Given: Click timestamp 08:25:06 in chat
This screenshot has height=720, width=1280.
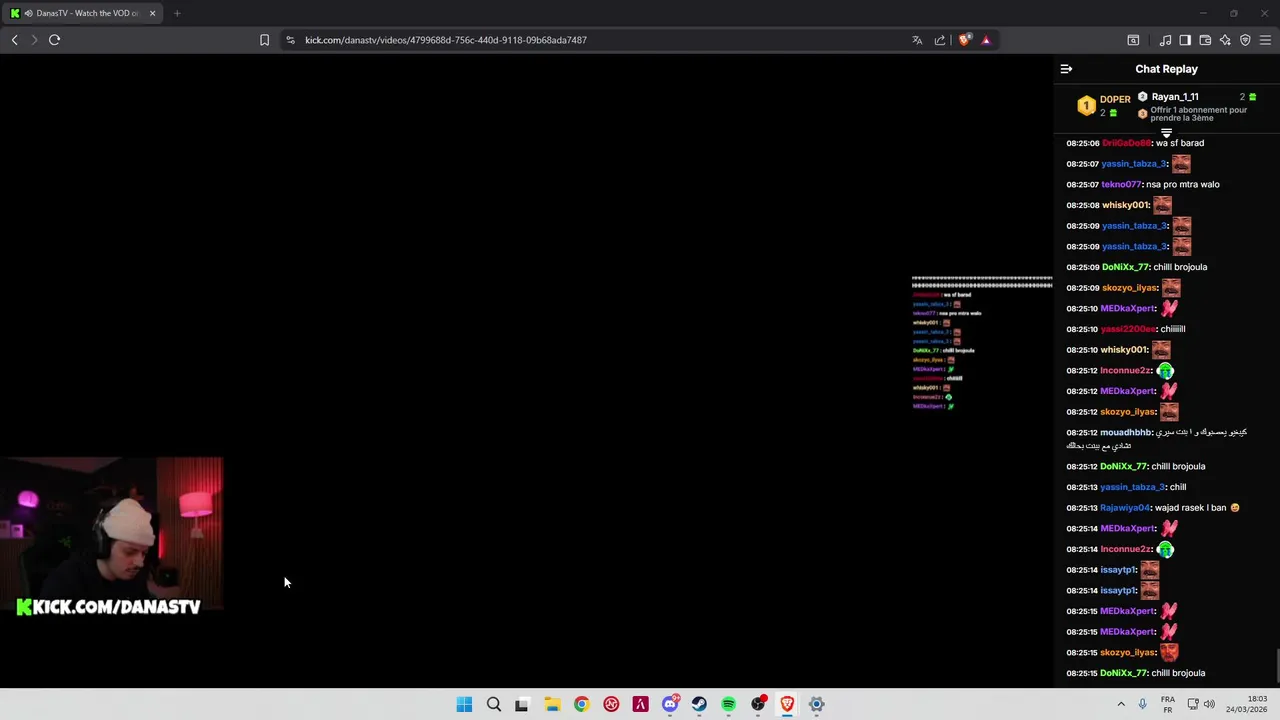Looking at the screenshot, I should (x=1082, y=143).
